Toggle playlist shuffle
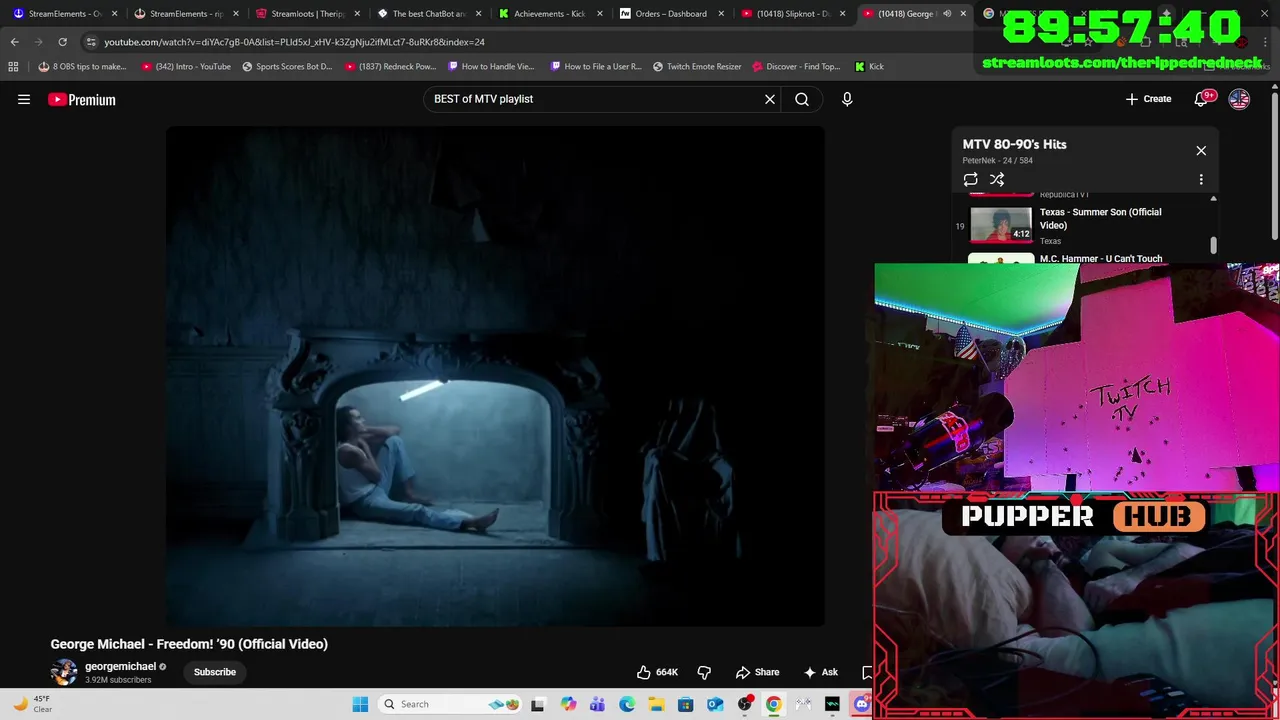Viewport: 1280px width, 720px height. 997,180
